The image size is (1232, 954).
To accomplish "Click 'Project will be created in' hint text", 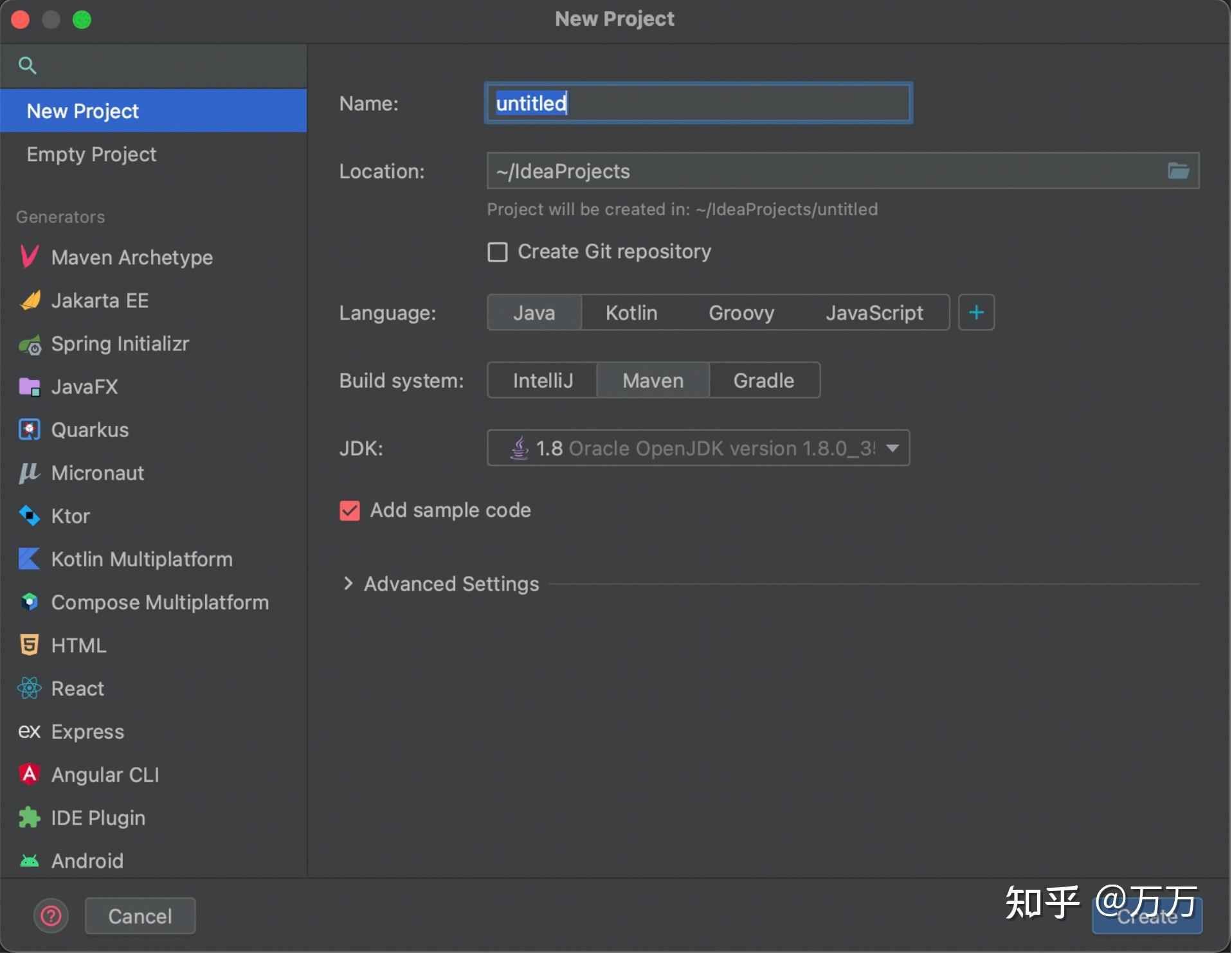I will 683,210.
